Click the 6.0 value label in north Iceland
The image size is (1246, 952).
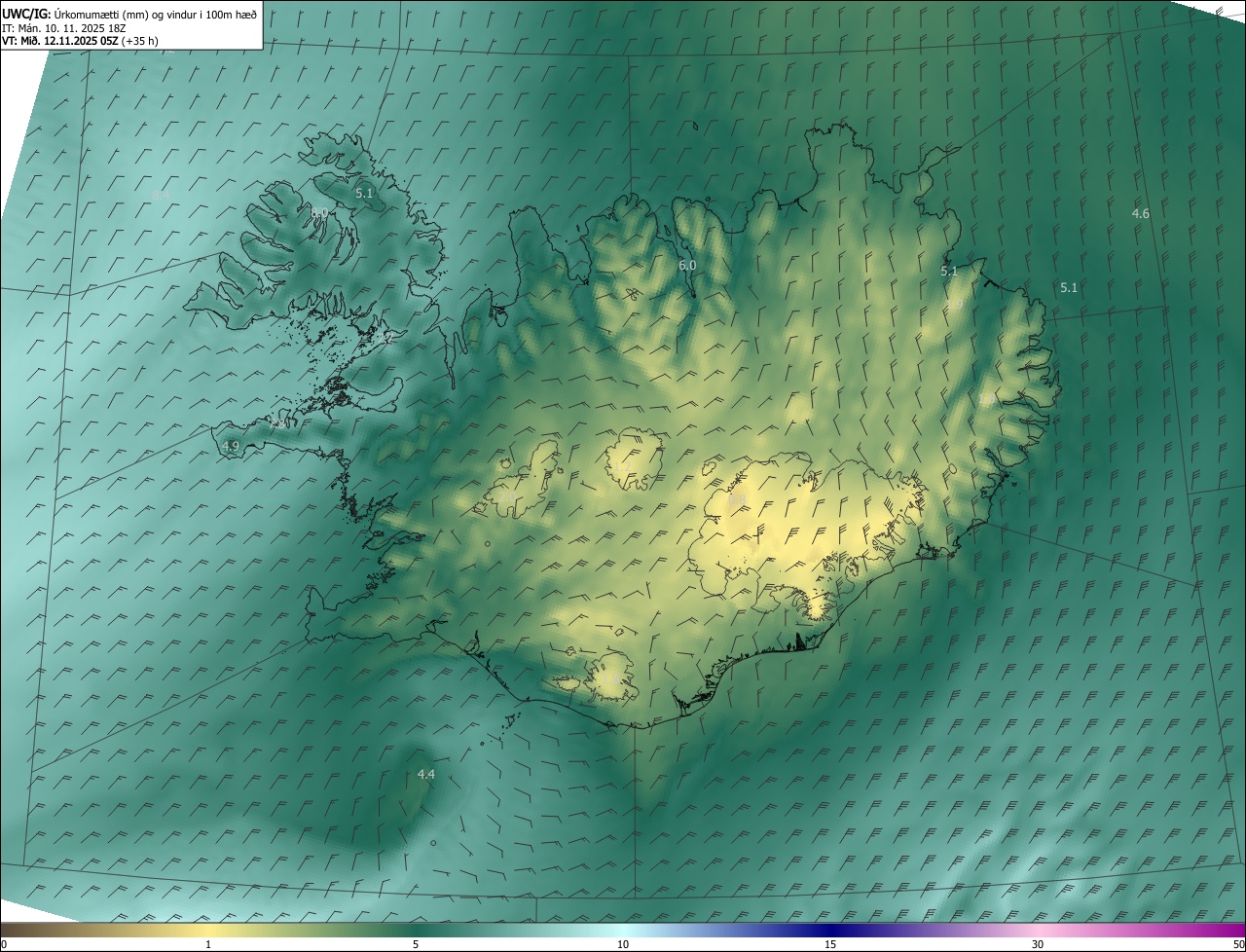click(687, 265)
